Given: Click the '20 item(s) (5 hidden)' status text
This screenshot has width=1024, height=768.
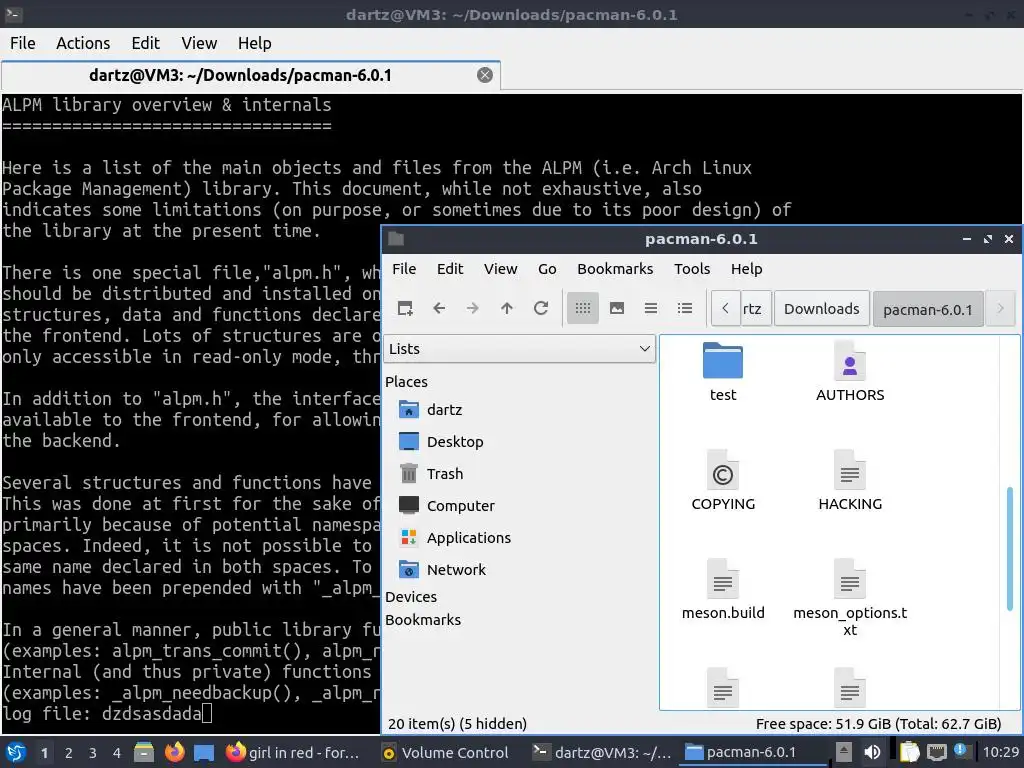Looking at the screenshot, I should coord(457,724).
